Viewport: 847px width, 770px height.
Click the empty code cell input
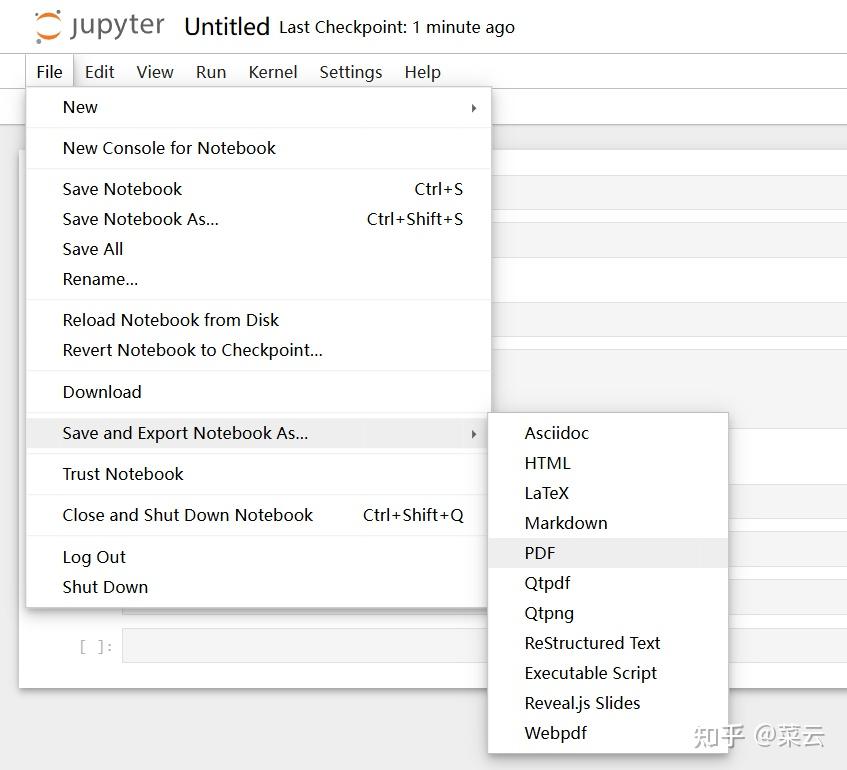(x=300, y=645)
